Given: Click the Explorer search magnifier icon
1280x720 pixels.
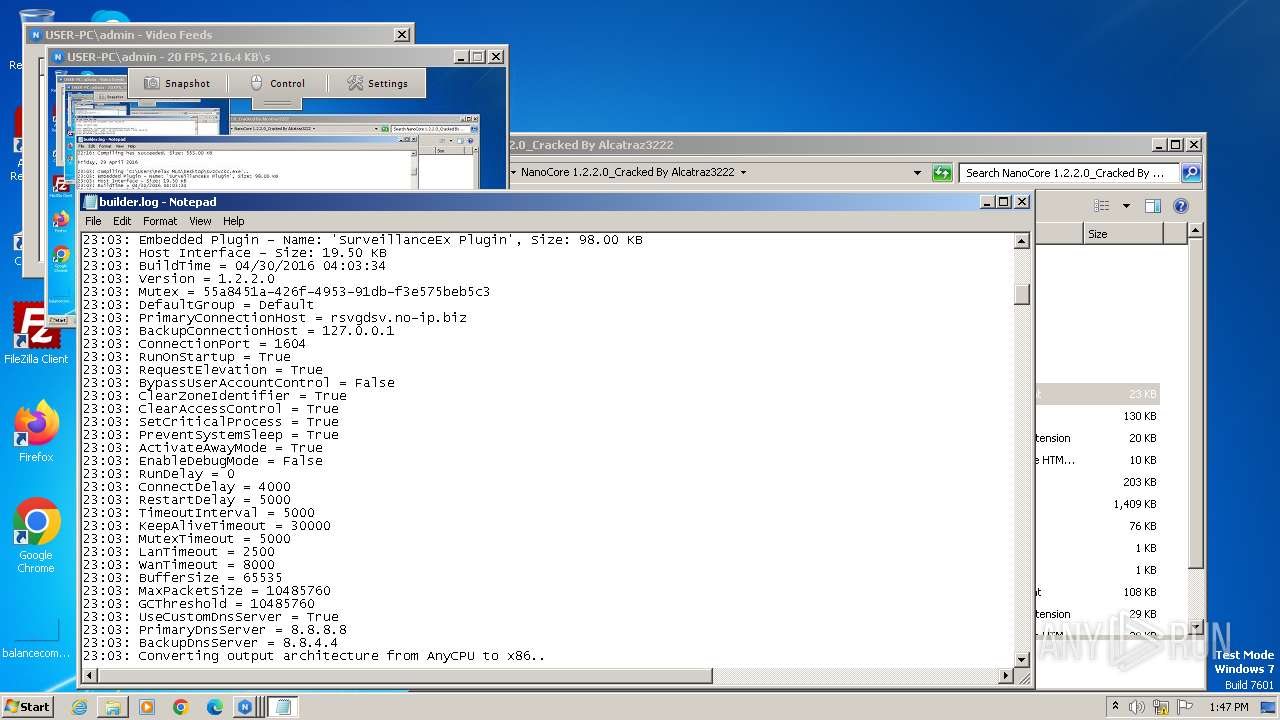Looking at the screenshot, I should click(1190, 173).
